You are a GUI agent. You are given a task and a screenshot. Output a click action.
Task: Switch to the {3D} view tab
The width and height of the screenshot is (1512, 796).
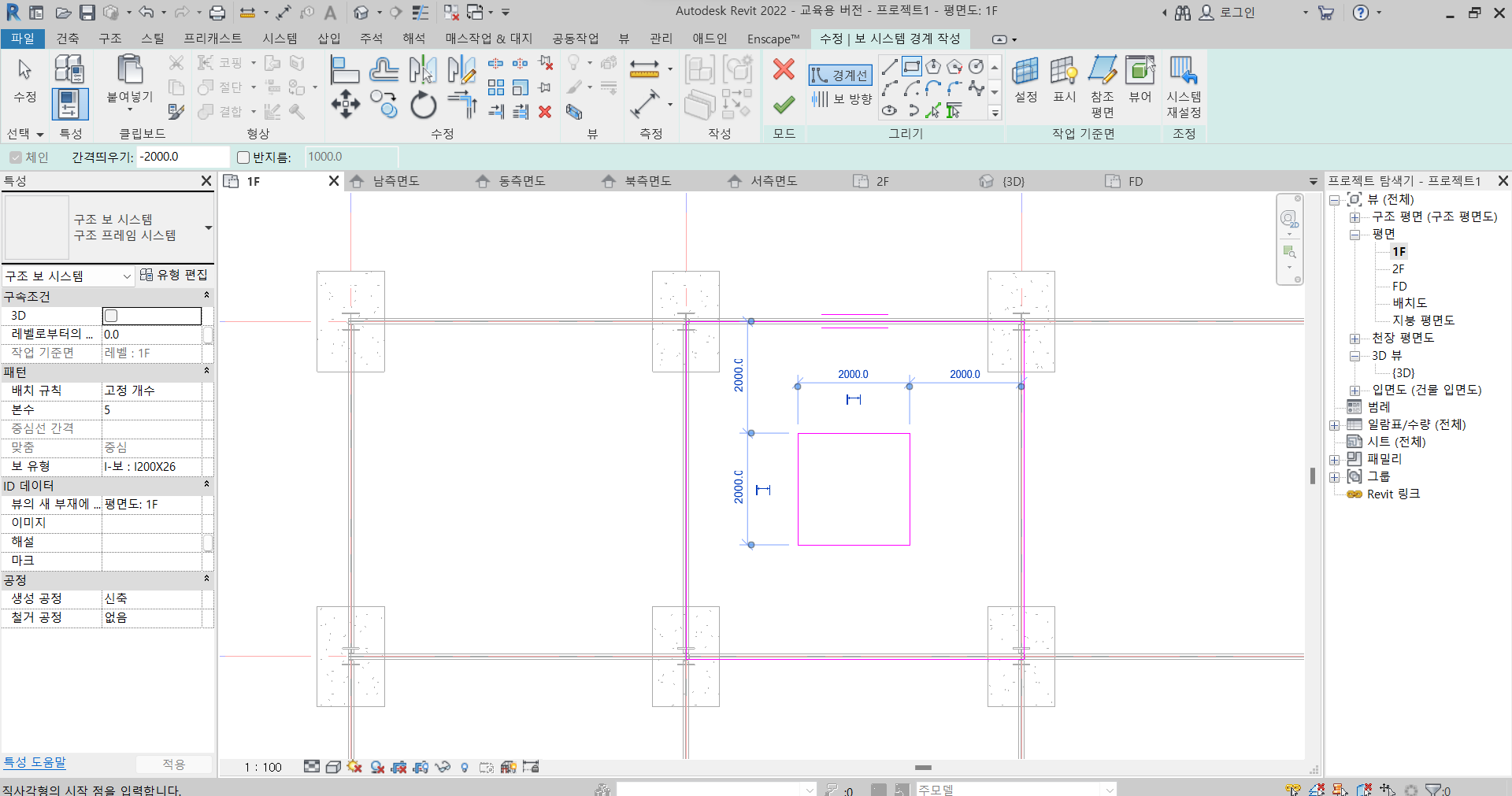coord(1013,181)
